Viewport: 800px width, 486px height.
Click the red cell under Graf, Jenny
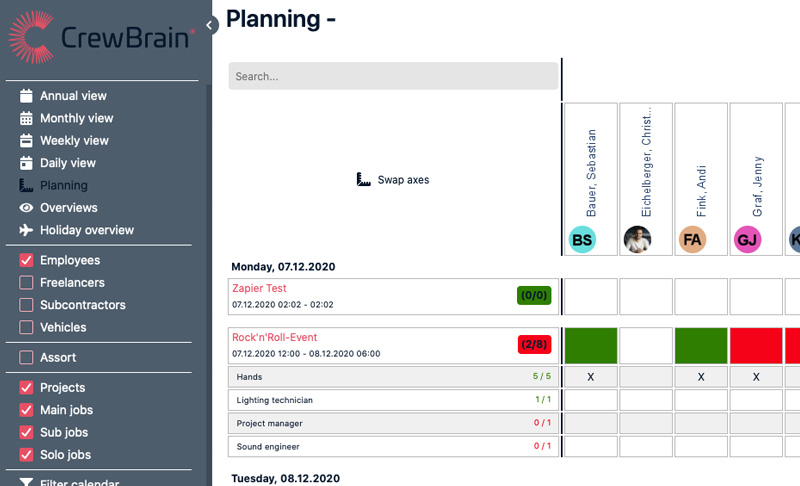point(755,345)
